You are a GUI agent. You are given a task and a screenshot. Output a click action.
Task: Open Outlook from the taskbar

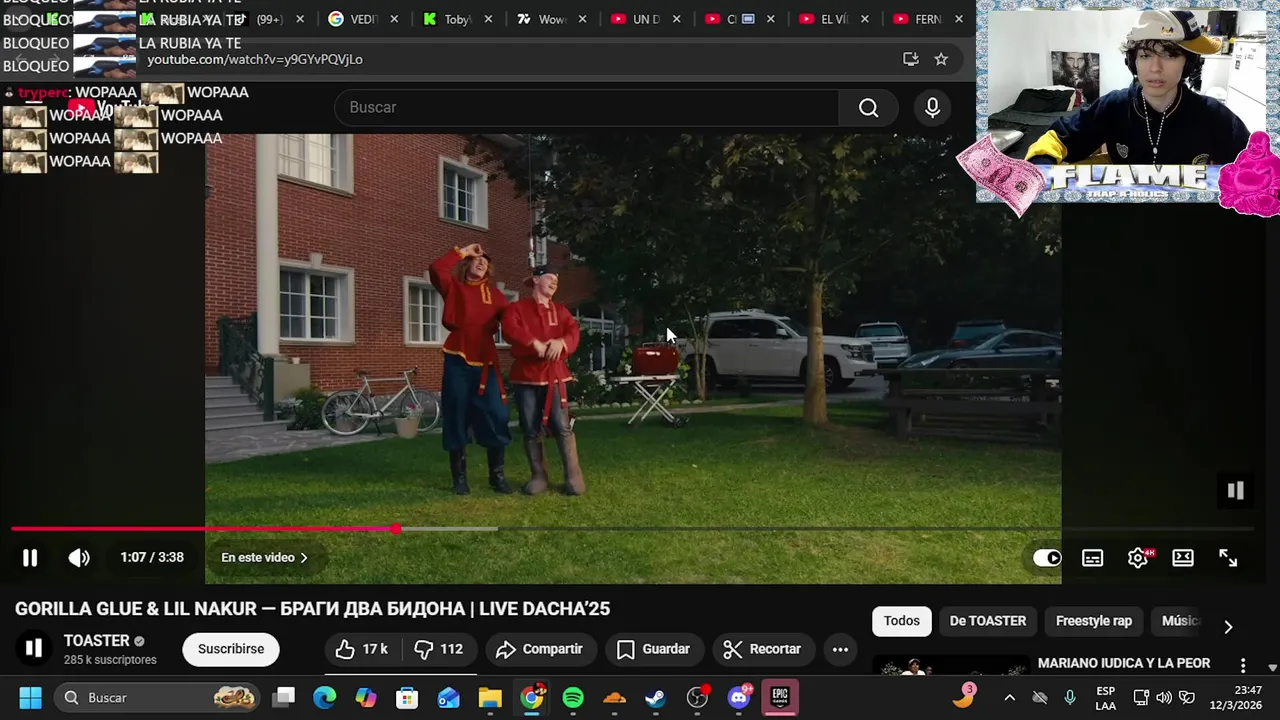point(448,697)
